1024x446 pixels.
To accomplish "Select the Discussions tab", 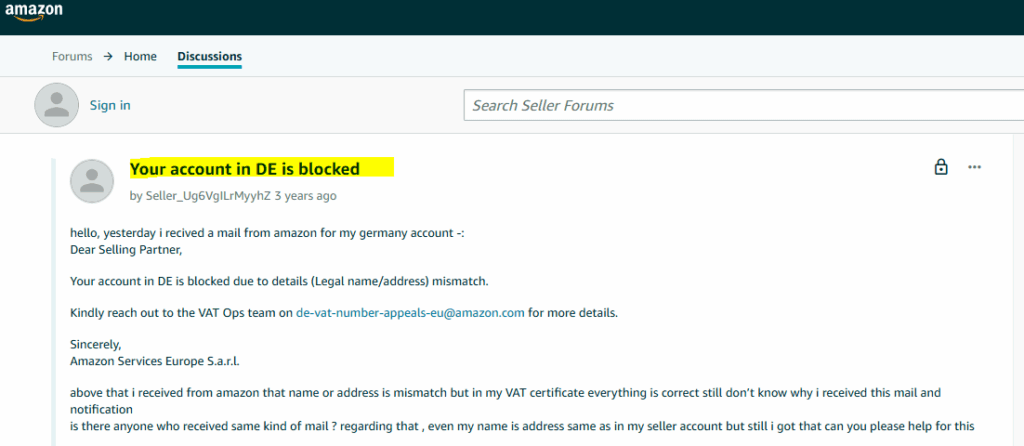I will tap(210, 56).
